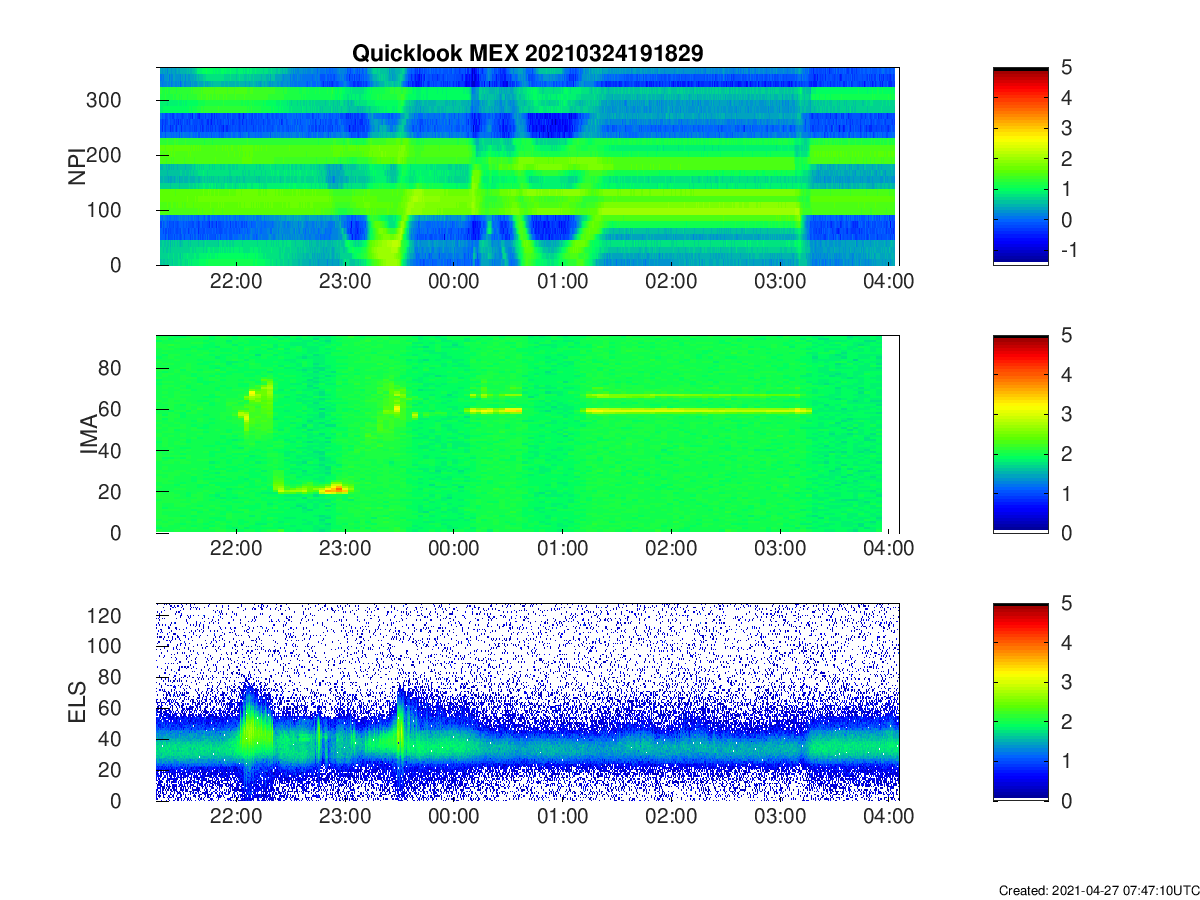Click the 3 label on the IMA colorbar
The height and width of the screenshot is (900, 1200).
(x=1066, y=414)
